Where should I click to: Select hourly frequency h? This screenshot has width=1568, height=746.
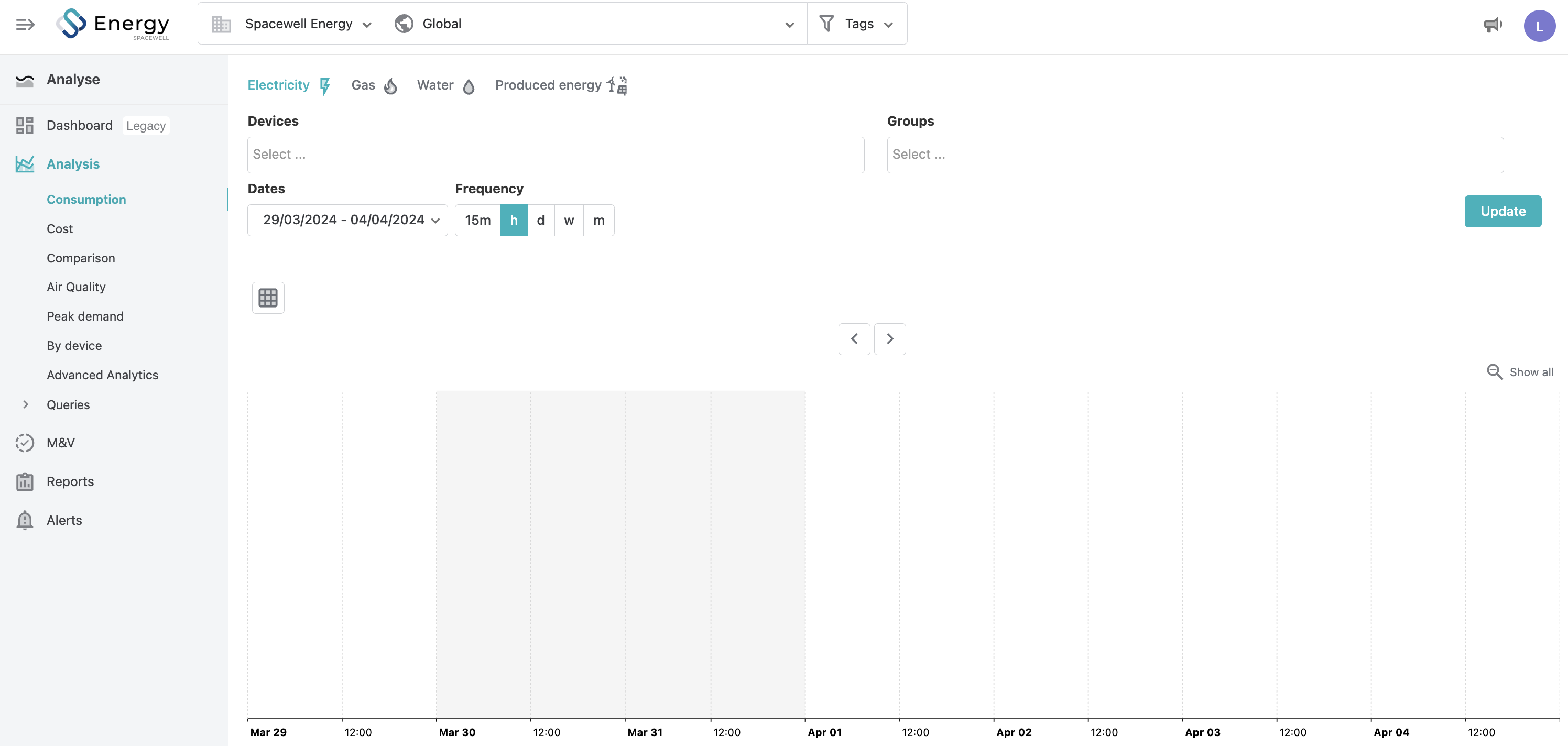(x=514, y=220)
